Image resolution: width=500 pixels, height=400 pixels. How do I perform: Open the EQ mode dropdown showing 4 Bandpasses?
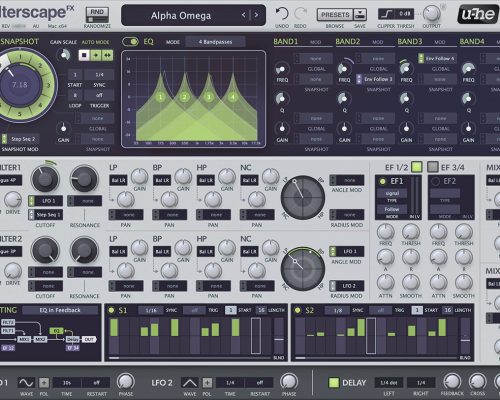[x=215, y=42]
